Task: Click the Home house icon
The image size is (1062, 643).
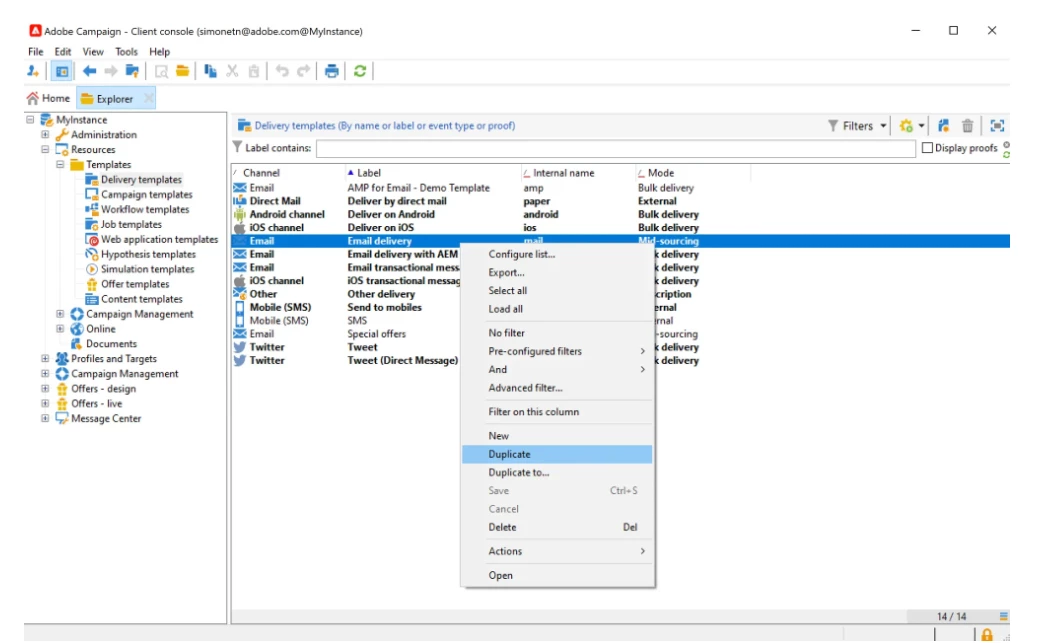Action: pyautogui.click(x=33, y=98)
